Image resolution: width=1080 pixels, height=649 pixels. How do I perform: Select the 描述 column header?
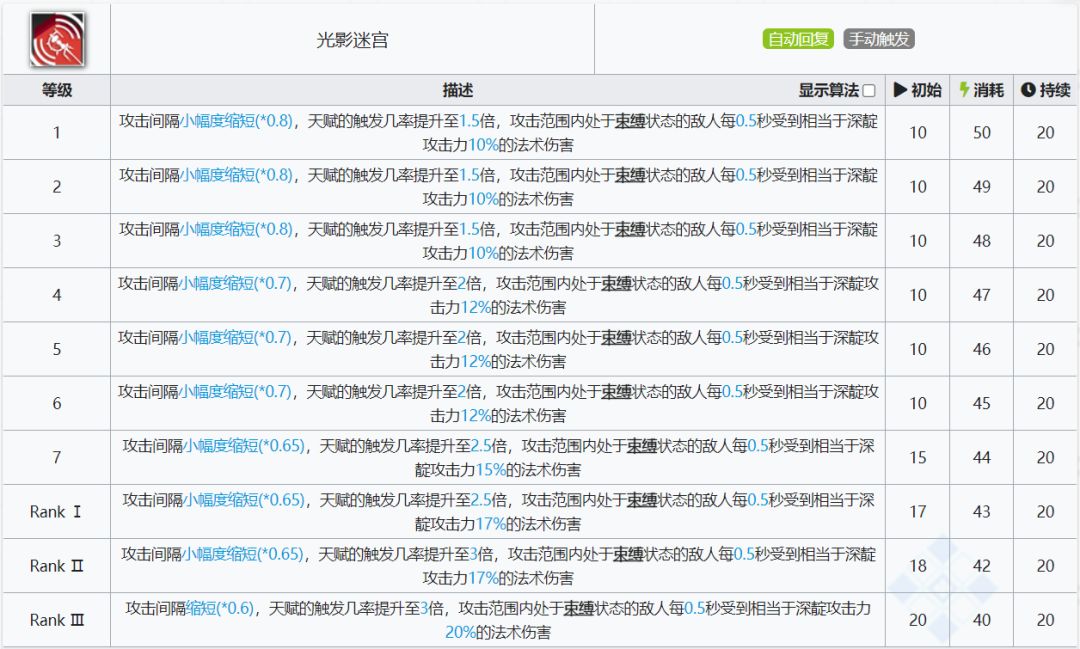tap(458, 90)
